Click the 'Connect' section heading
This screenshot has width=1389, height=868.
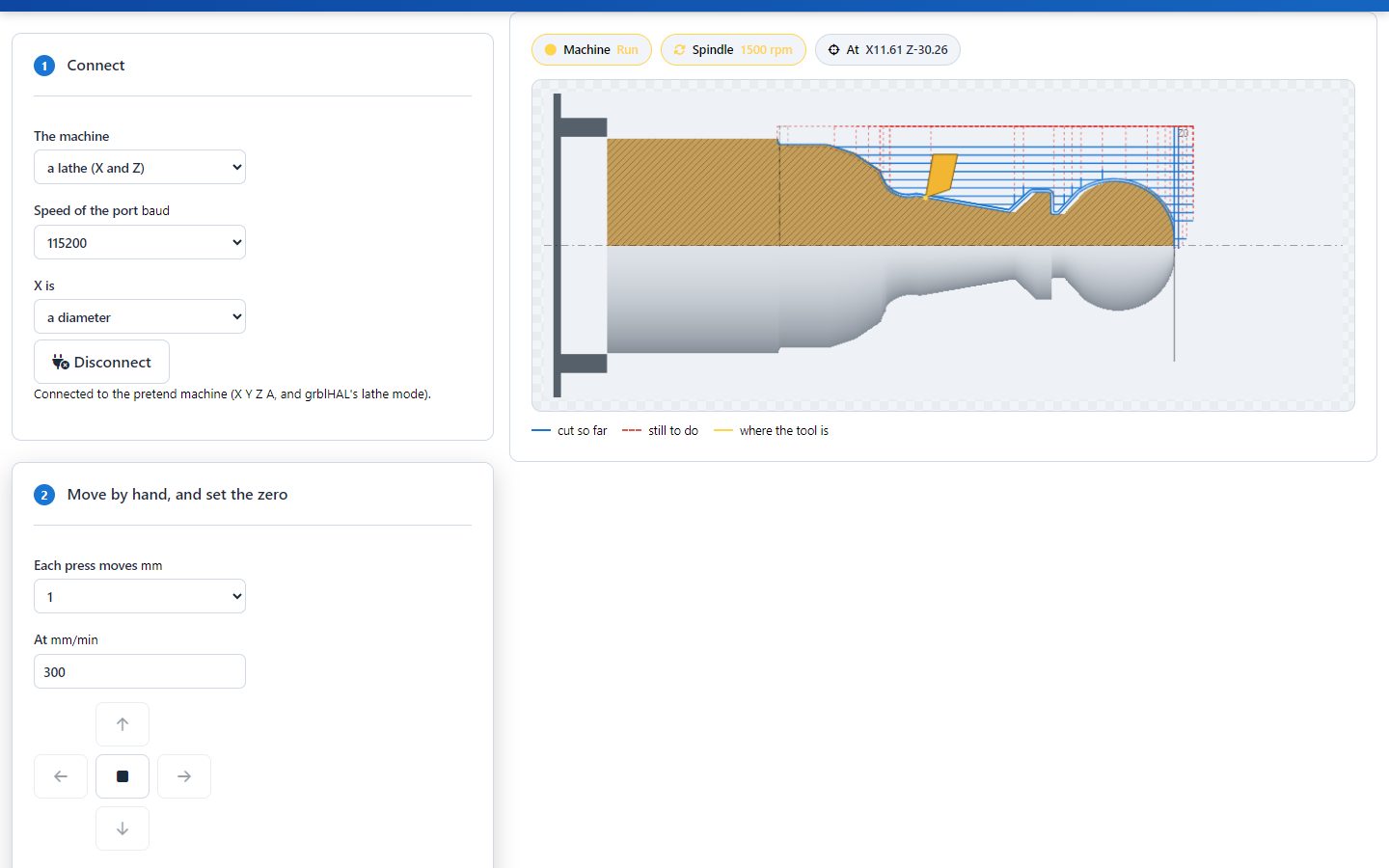[95, 66]
